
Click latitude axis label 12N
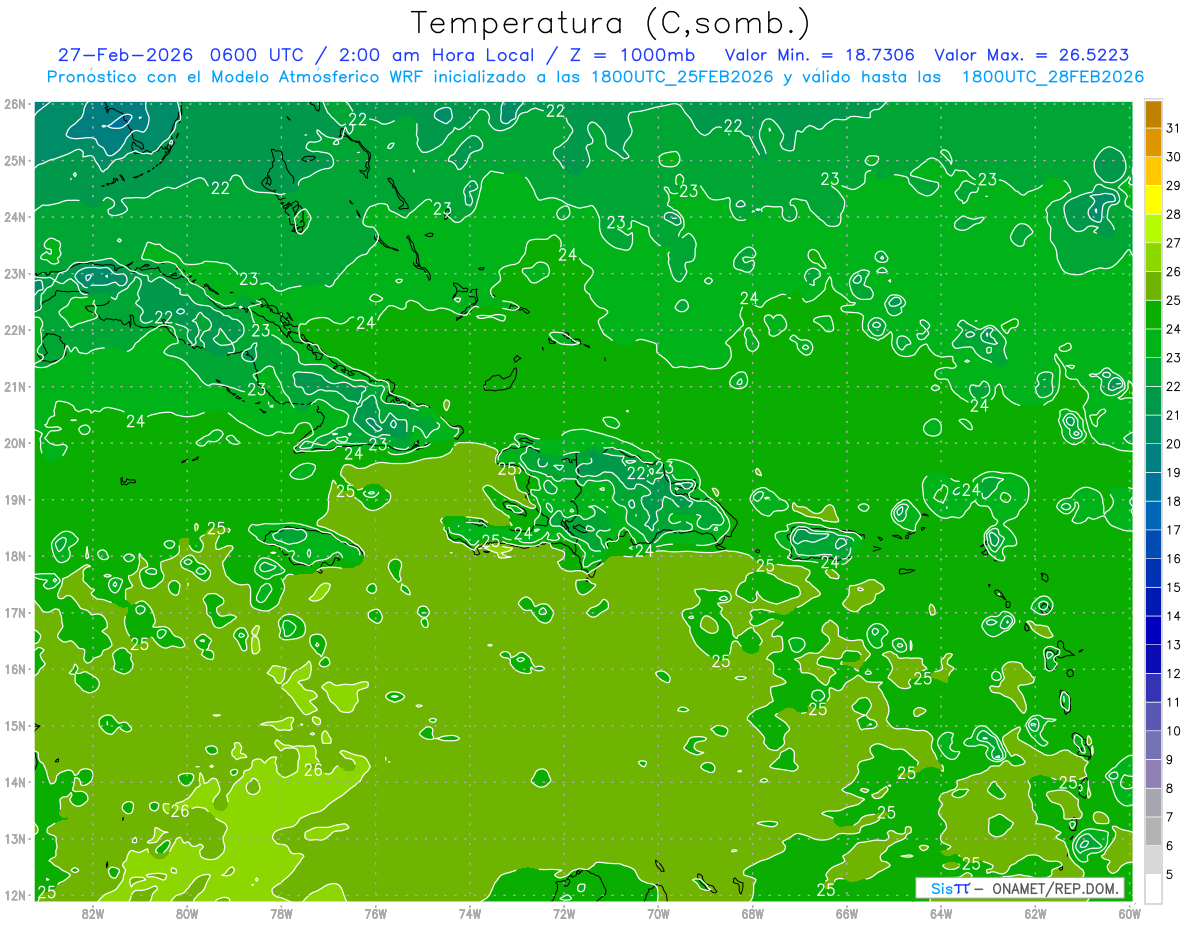point(14,895)
